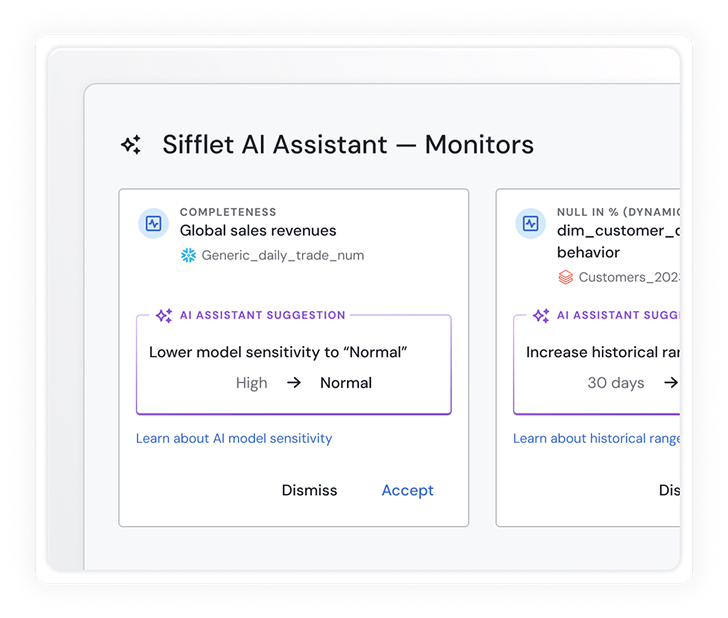Click sparkle icon of first AI Assistant Suggestion
Screen dimensions: 728x618
tap(164, 315)
